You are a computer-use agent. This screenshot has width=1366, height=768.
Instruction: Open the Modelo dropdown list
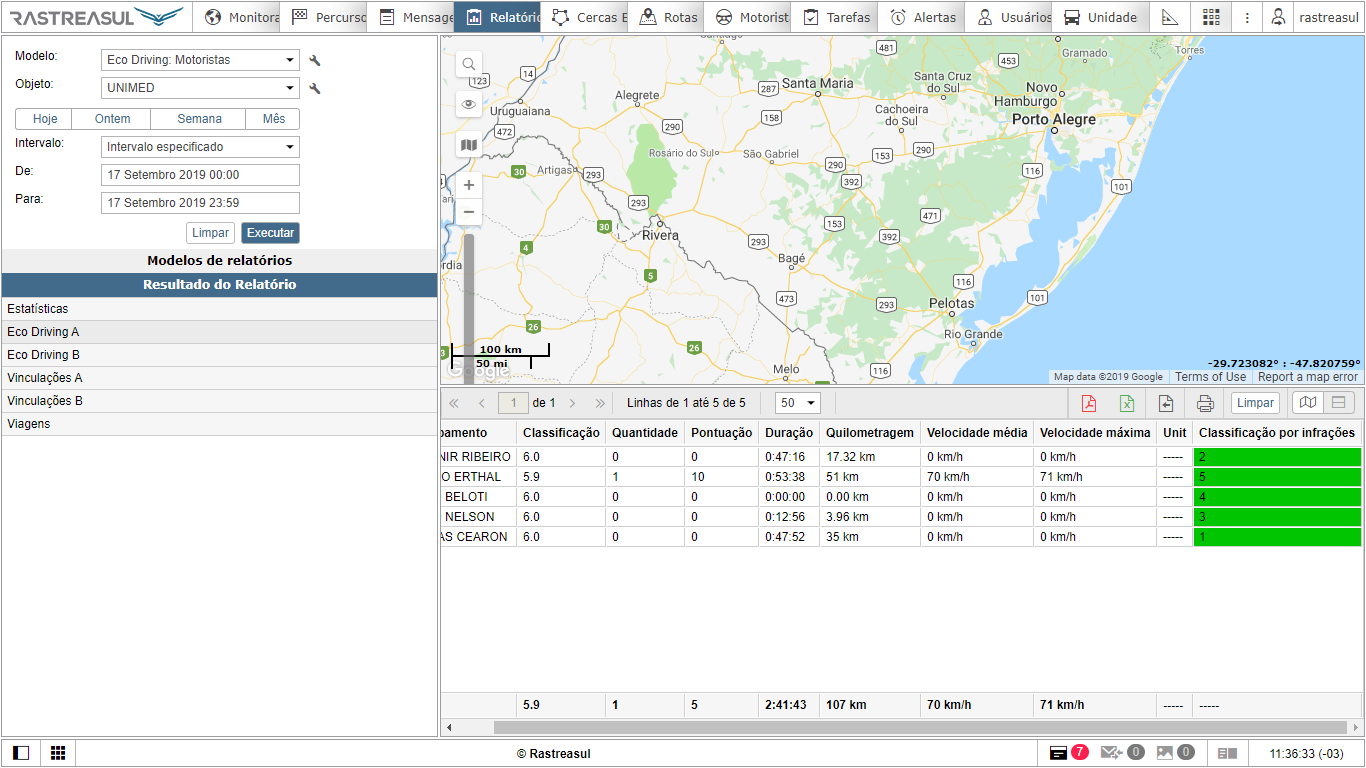(x=200, y=60)
